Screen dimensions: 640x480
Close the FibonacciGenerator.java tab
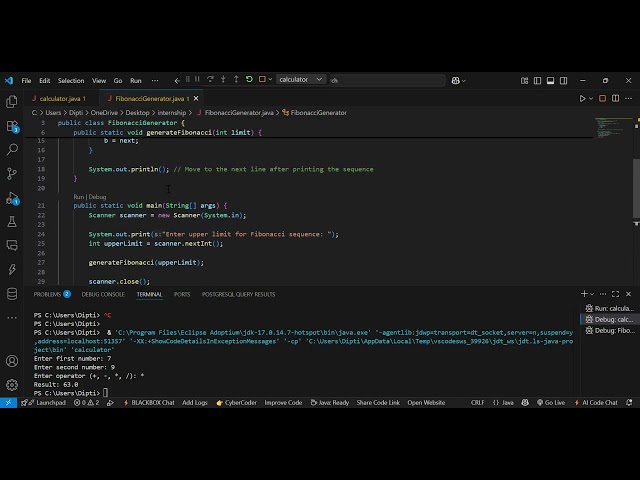point(196,98)
